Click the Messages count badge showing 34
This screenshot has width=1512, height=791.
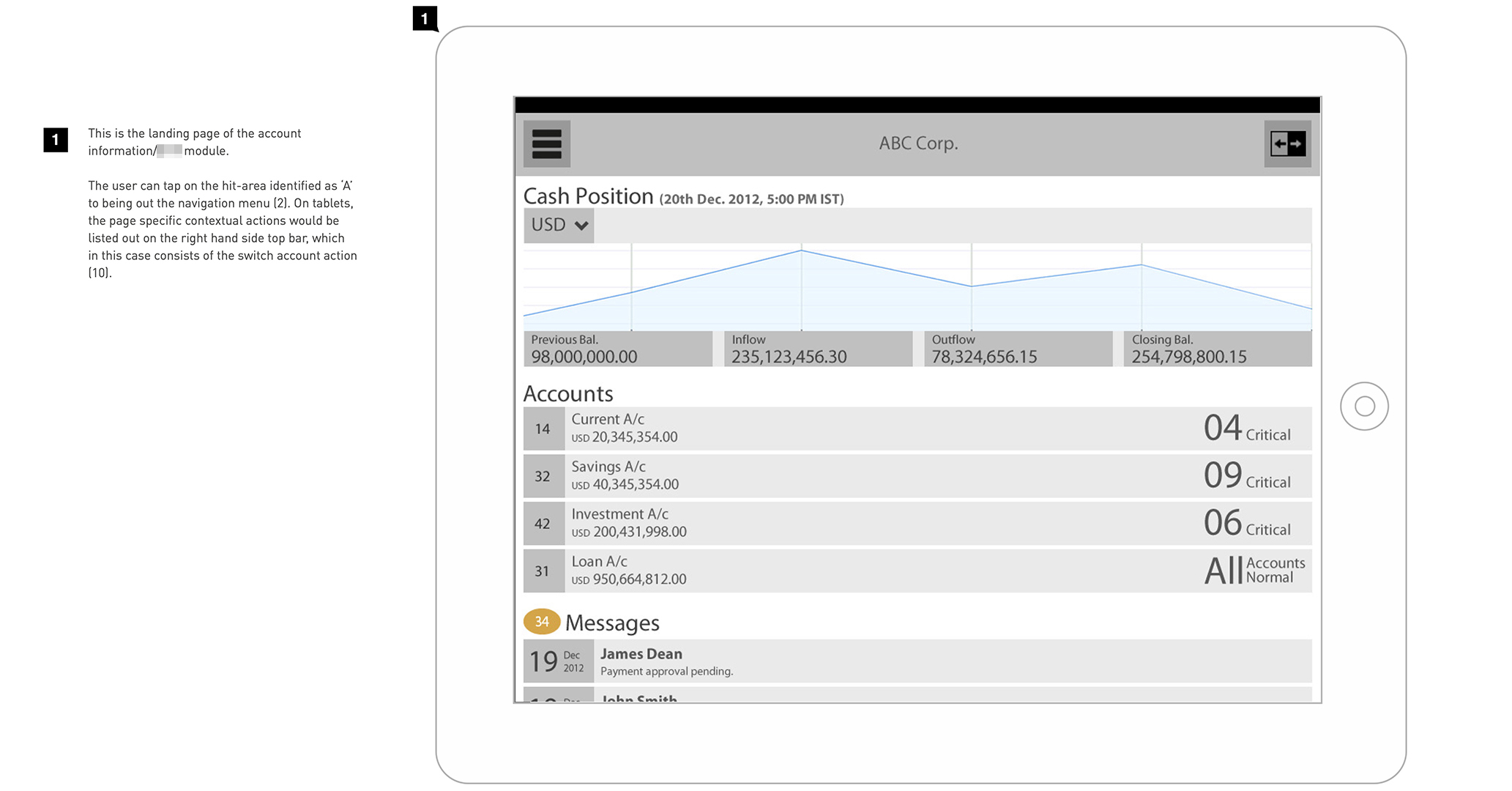pyautogui.click(x=542, y=620)
